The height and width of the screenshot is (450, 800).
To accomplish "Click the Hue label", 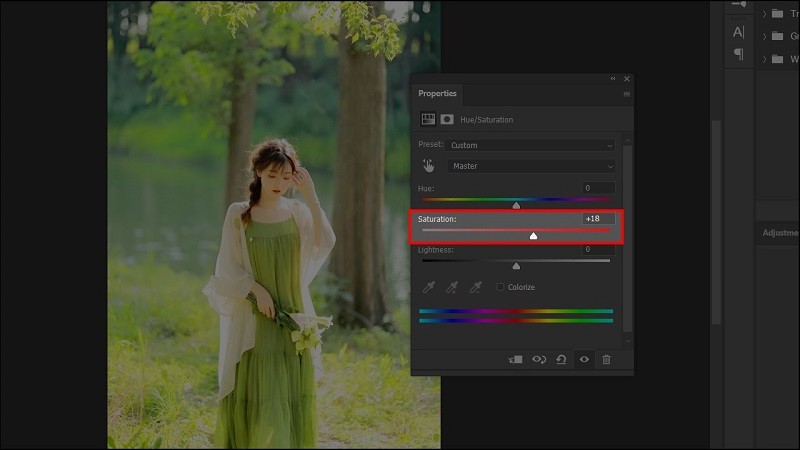I will click(x=426, y=188).
